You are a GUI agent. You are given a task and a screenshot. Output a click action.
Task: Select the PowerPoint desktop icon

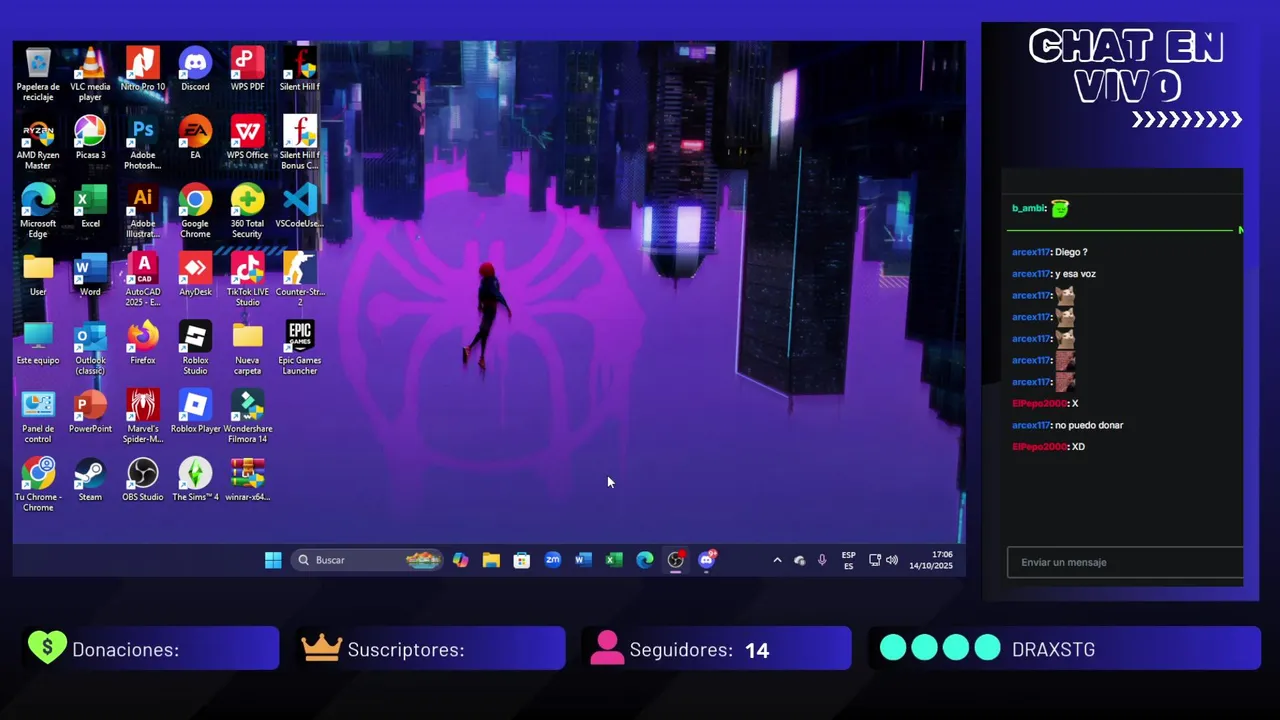(x=90, y=411)
